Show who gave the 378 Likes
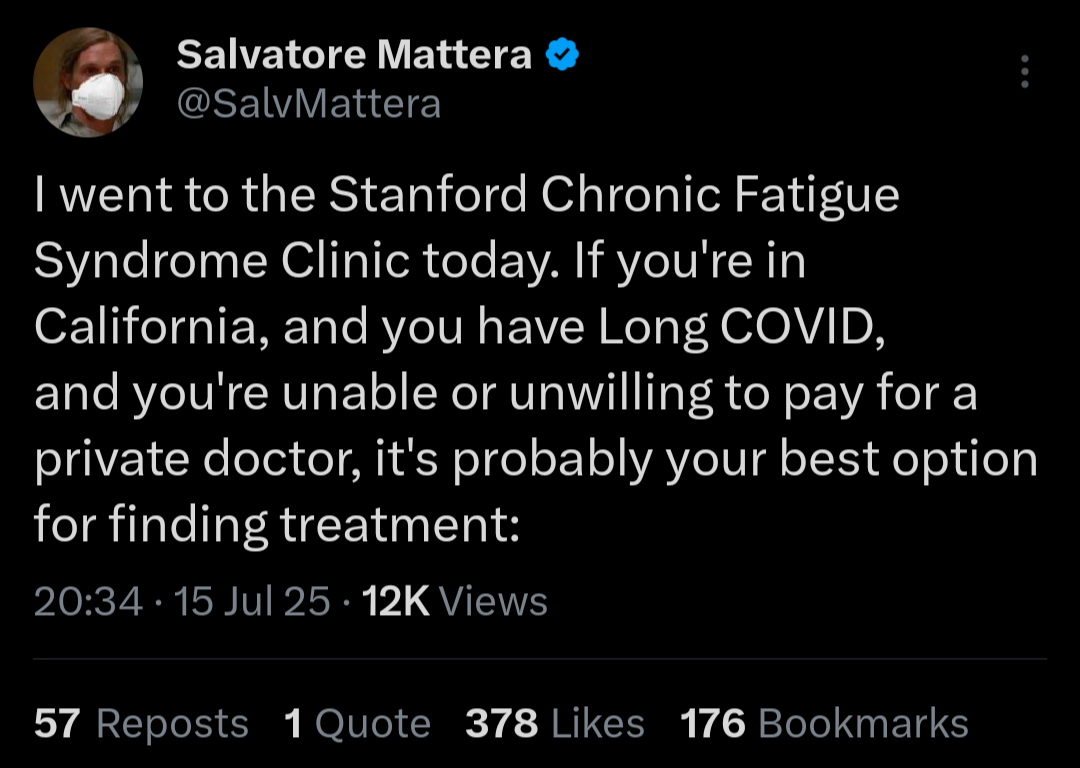This screenshot has width=1080, height=768. click(x=555, y=723)
